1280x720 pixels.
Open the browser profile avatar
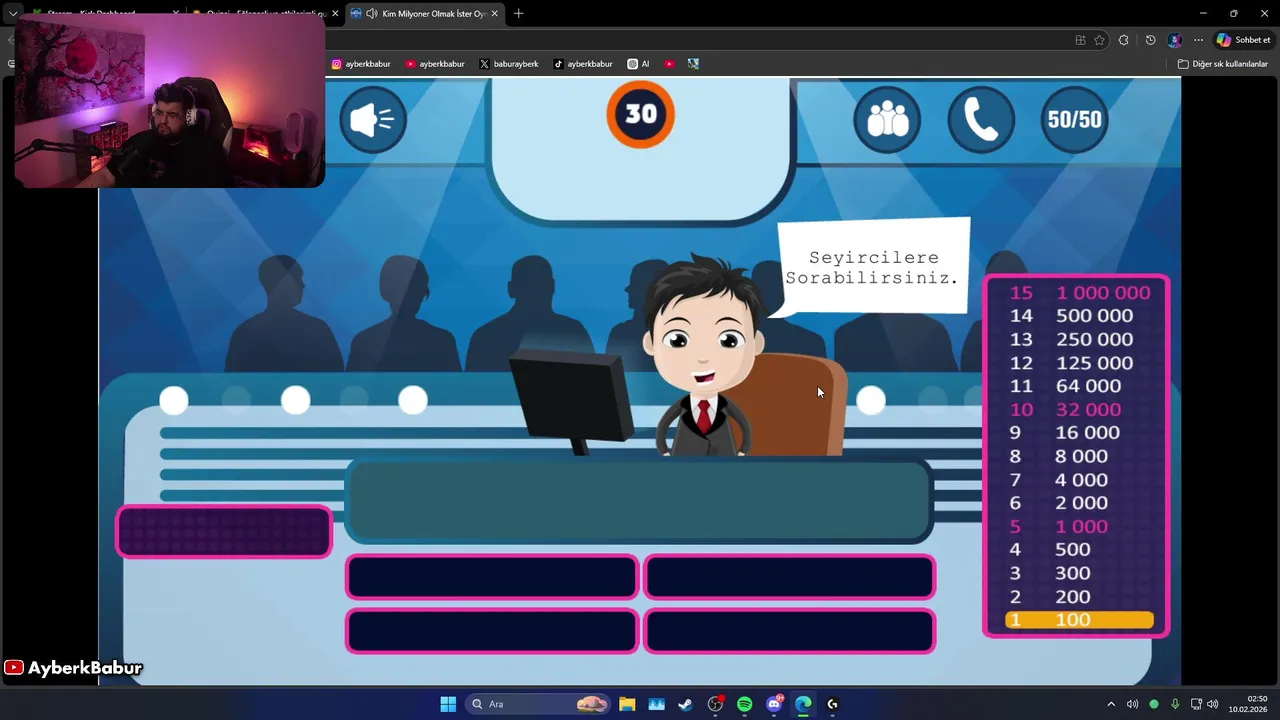(x=1174, y=40)
